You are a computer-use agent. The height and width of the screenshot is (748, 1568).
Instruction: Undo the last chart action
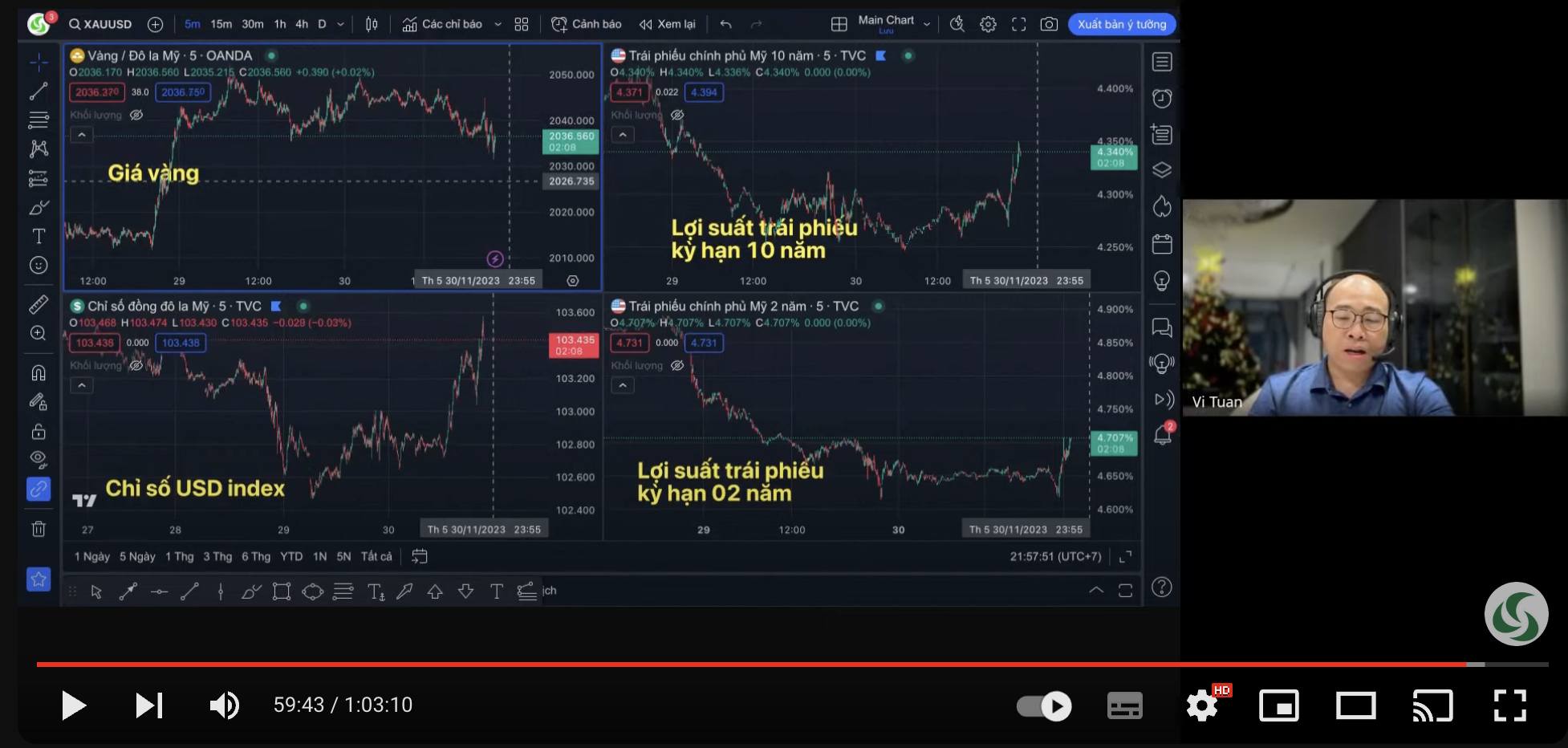[726, 24]
